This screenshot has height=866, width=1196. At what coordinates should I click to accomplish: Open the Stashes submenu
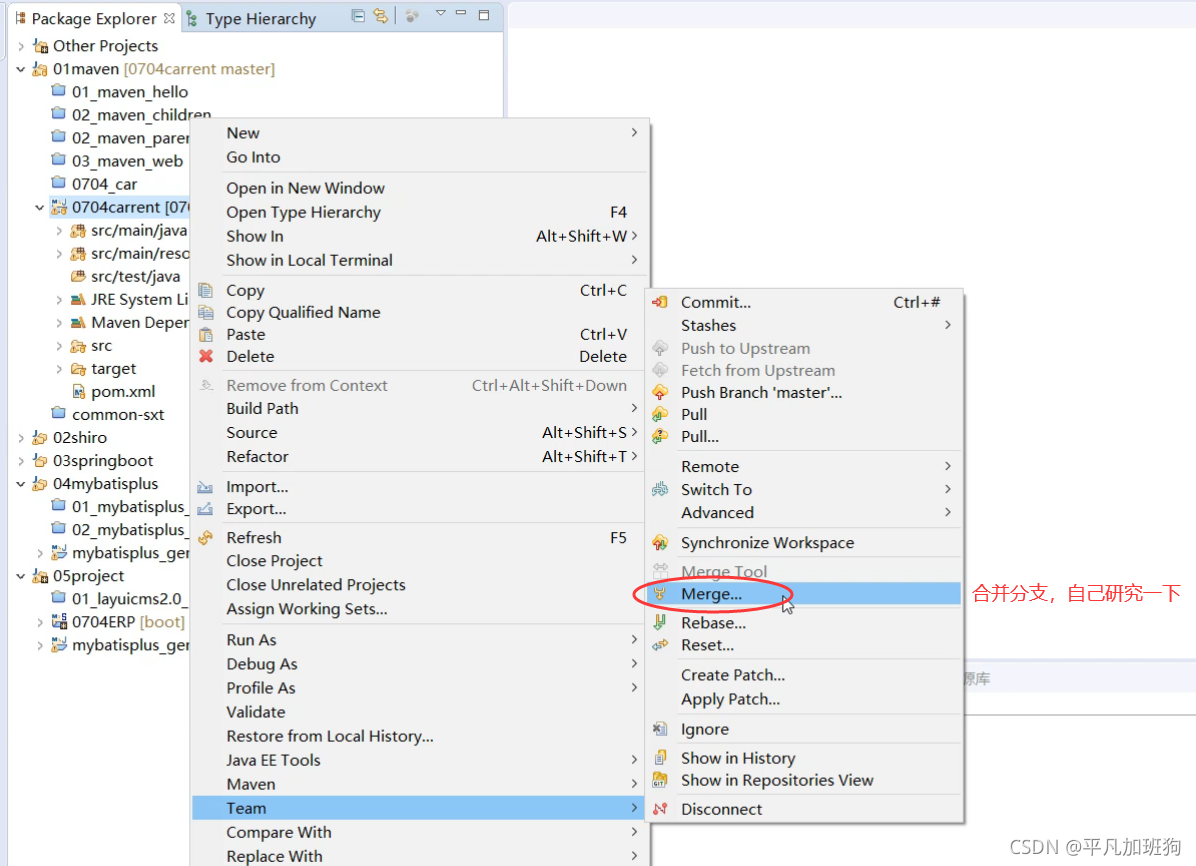pyautogui.click(x=803, y=325)
